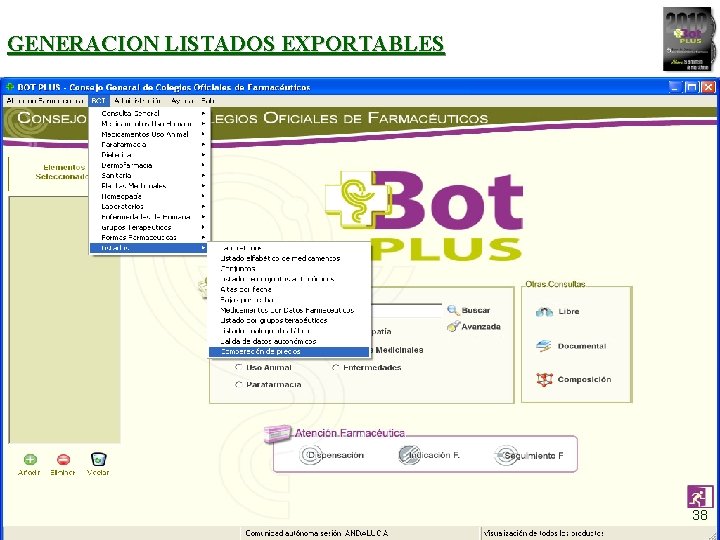Open the Administración menu
This screenshot has height=540, width=720.
[x=137, y=101]
